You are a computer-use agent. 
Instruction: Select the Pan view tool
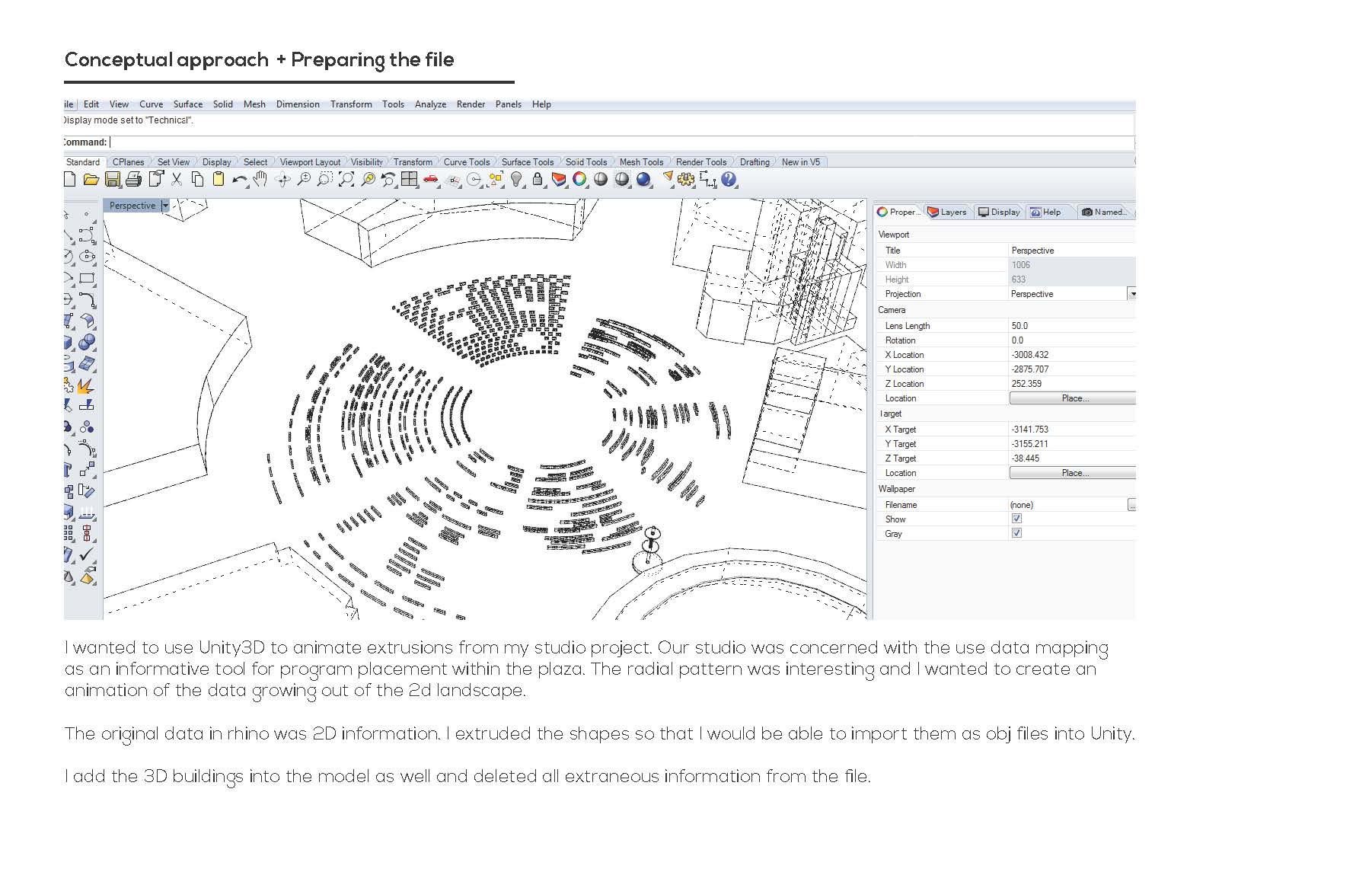[x=260, y=183]
